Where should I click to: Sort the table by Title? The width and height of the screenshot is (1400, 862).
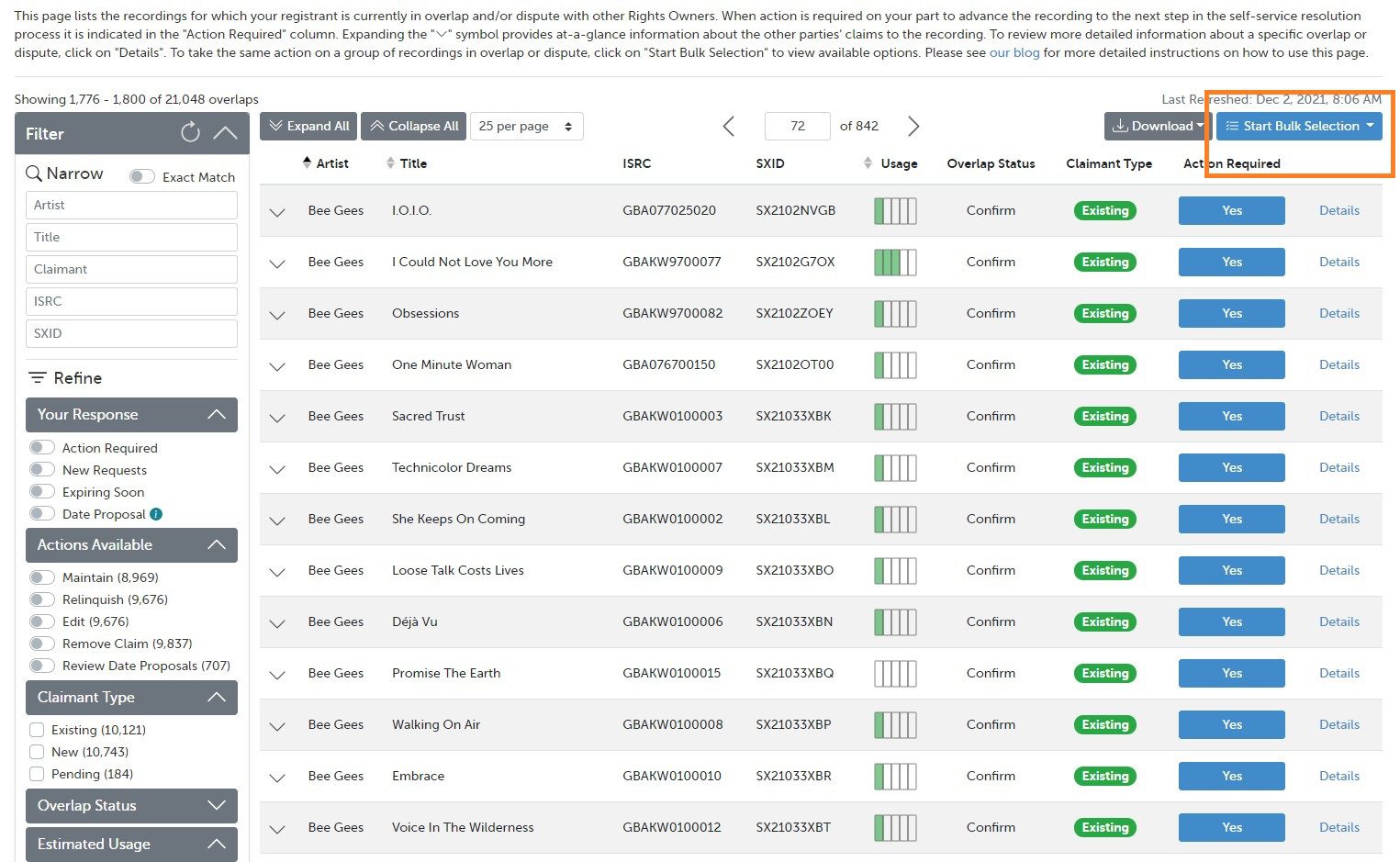(x=407, y=163)
